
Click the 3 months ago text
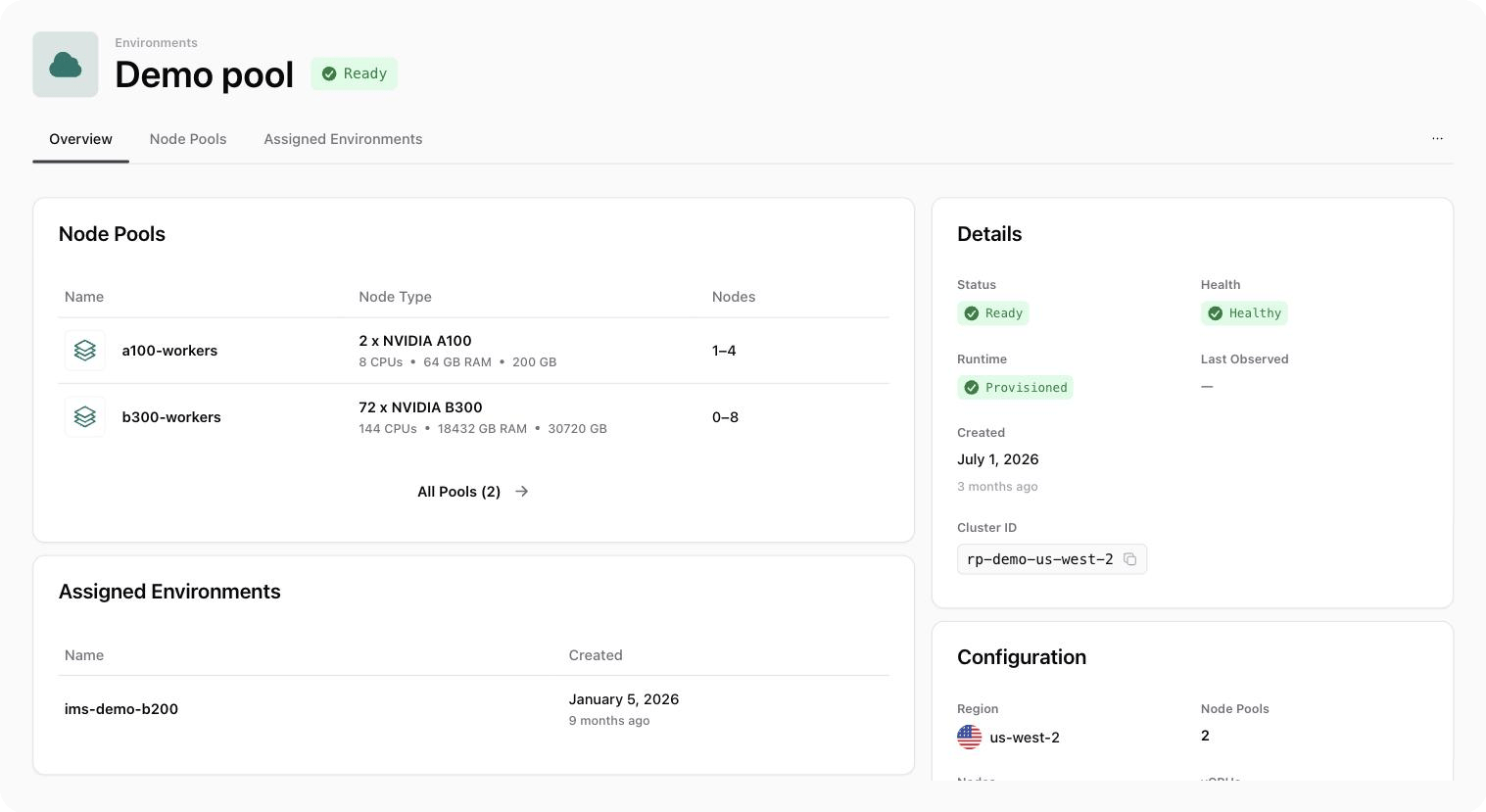(997, 487)
